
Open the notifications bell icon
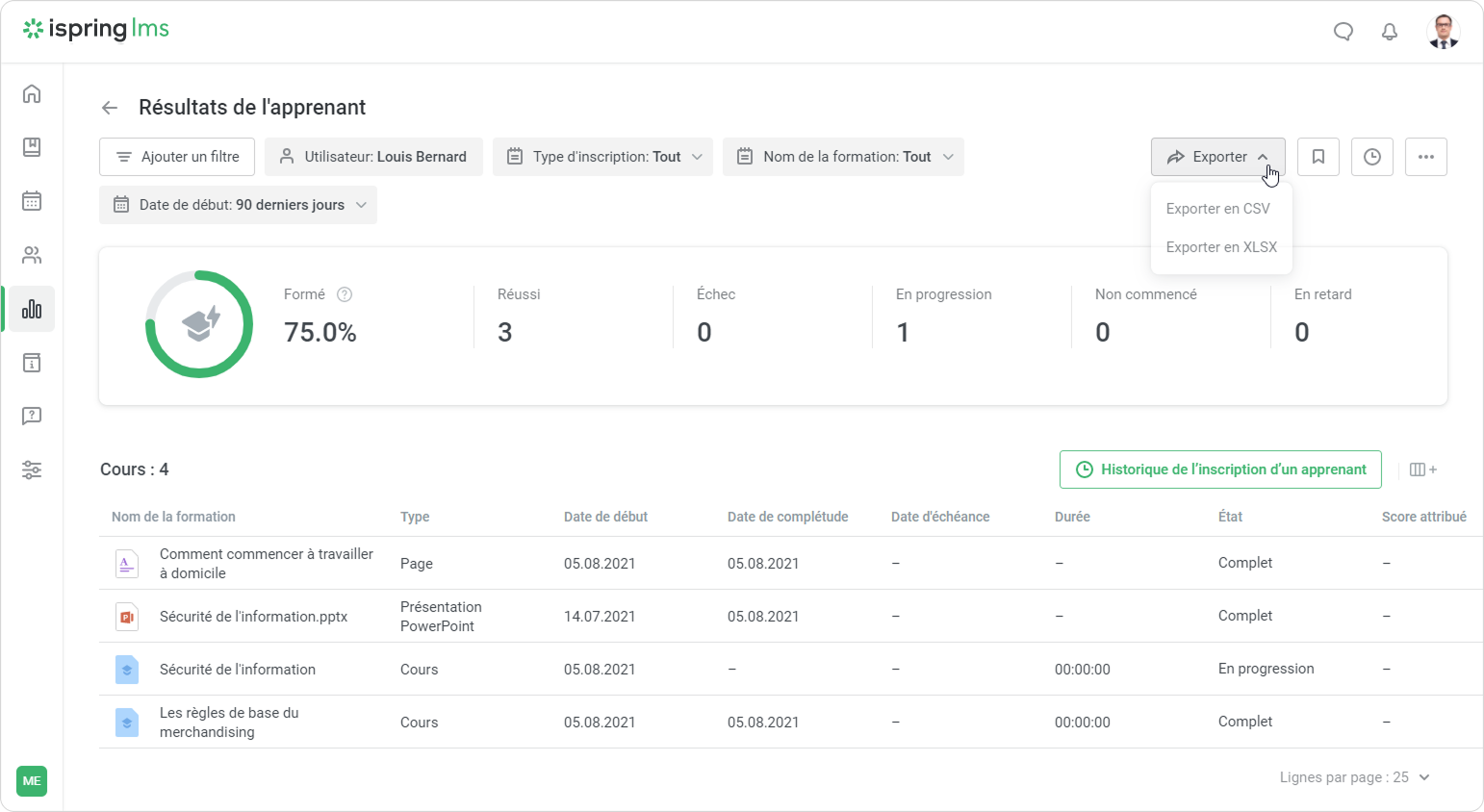click(x=1390, y=32)
